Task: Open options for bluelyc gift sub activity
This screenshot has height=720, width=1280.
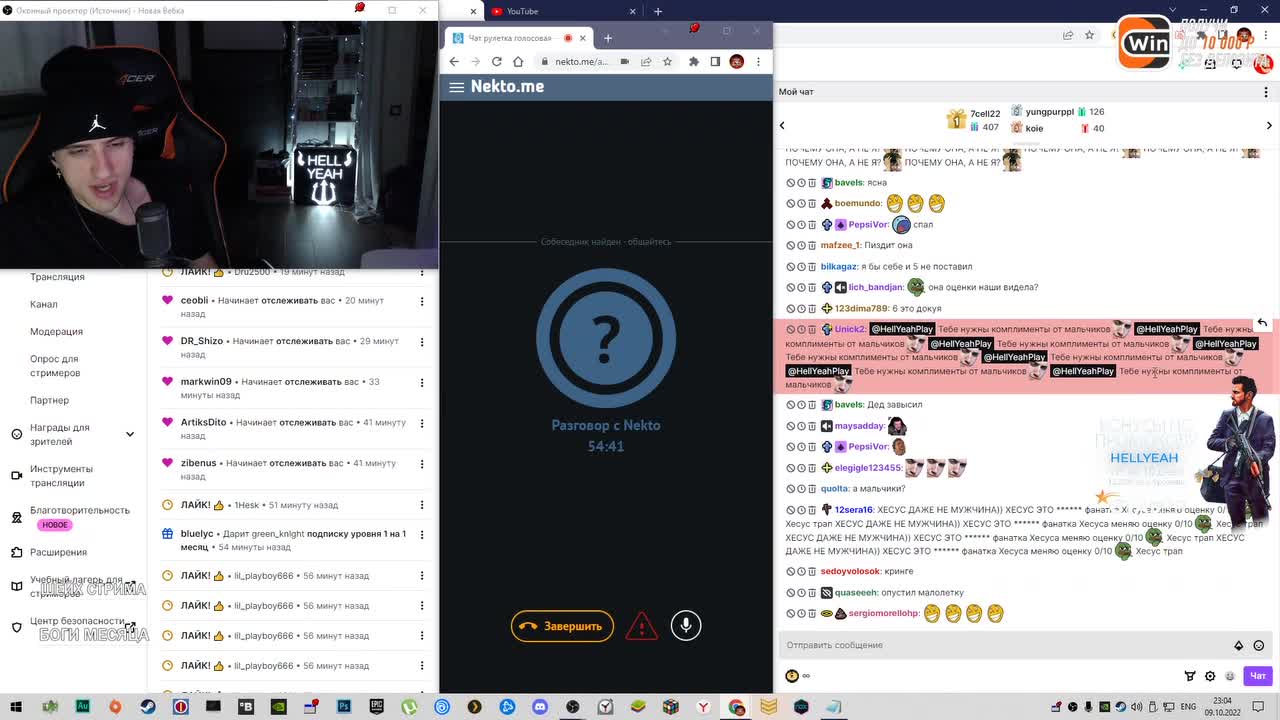Action: tap(422, 535)
